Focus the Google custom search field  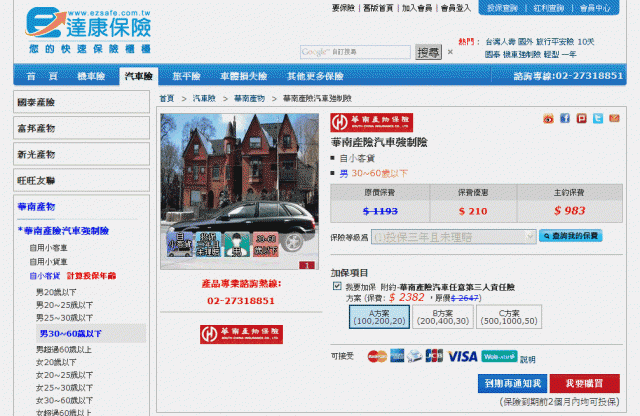pyautogui.click(x=355, y=52)
